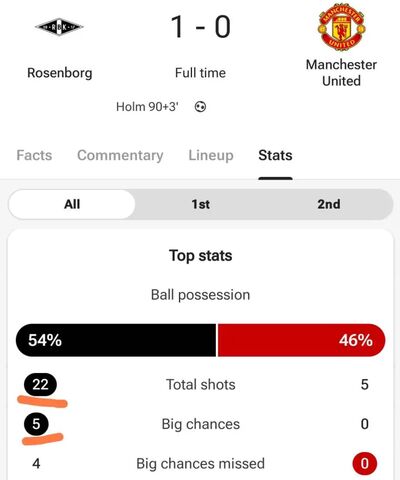Tap the 1 - 0 score
The image size is (400, 480).
click(200, 27)
